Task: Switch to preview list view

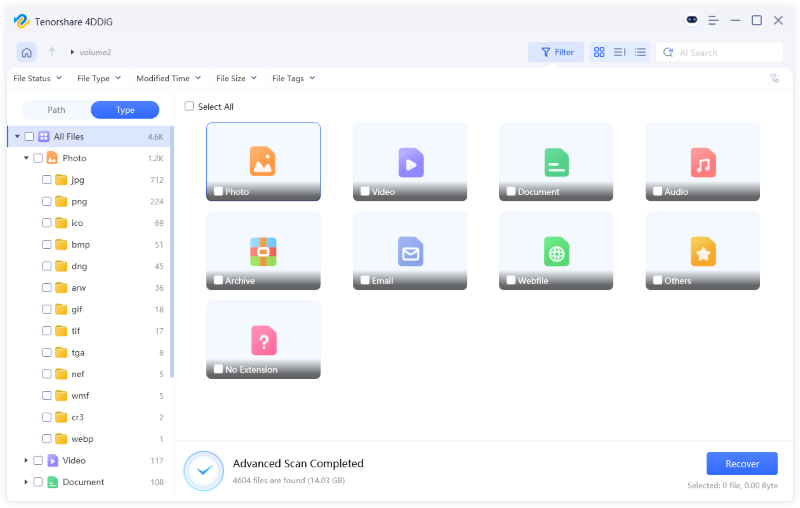Action: pyautogui.click(x=619, y=52)
